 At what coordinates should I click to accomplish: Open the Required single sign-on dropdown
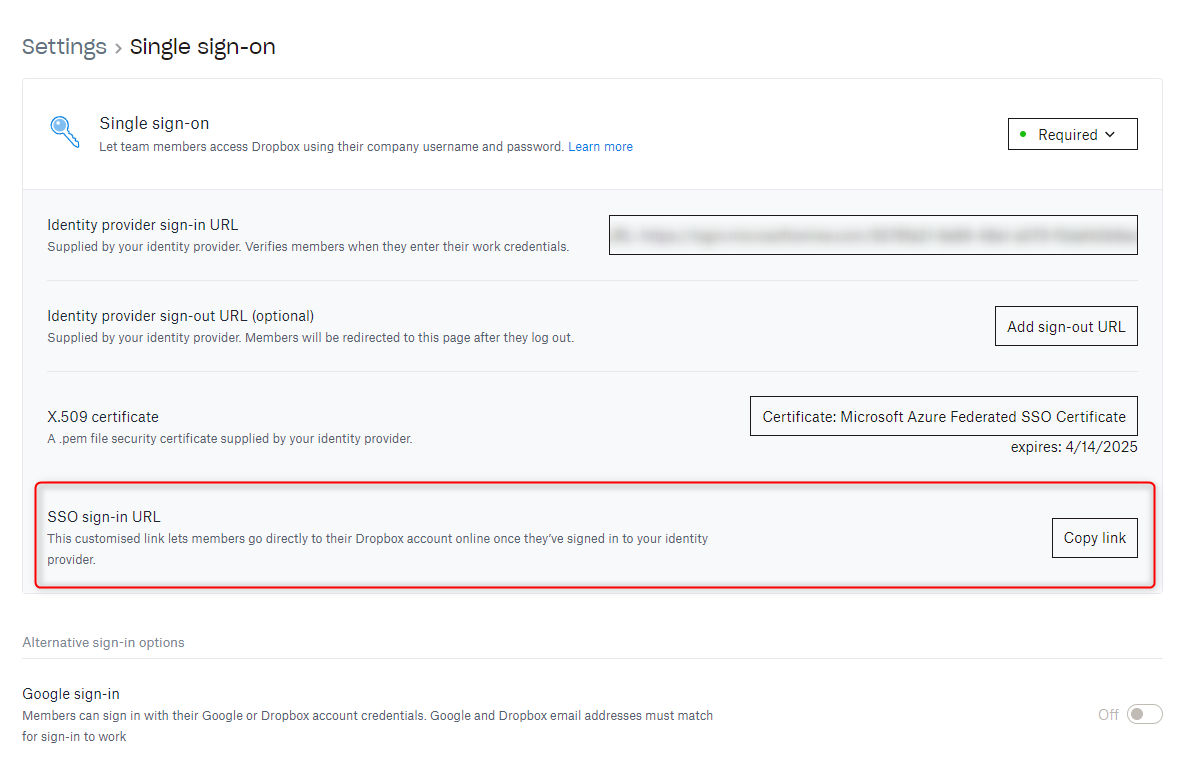pos(1072,135)
